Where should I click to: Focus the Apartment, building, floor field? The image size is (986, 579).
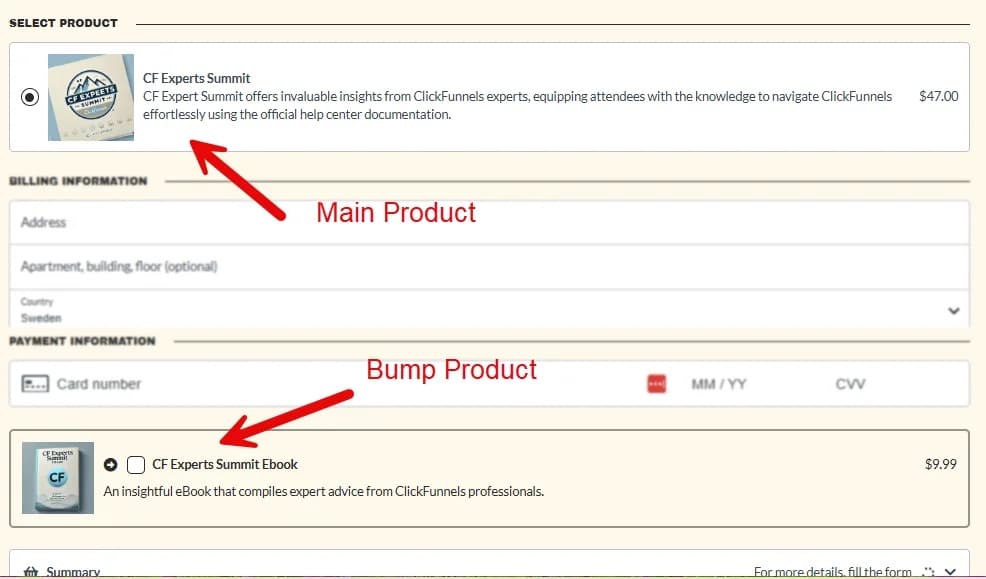click(489, 267)
